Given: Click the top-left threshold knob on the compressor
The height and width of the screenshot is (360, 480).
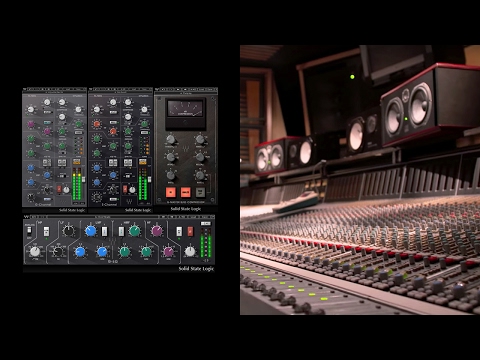Looking at the screenshot, I should (x=170, y=139).
